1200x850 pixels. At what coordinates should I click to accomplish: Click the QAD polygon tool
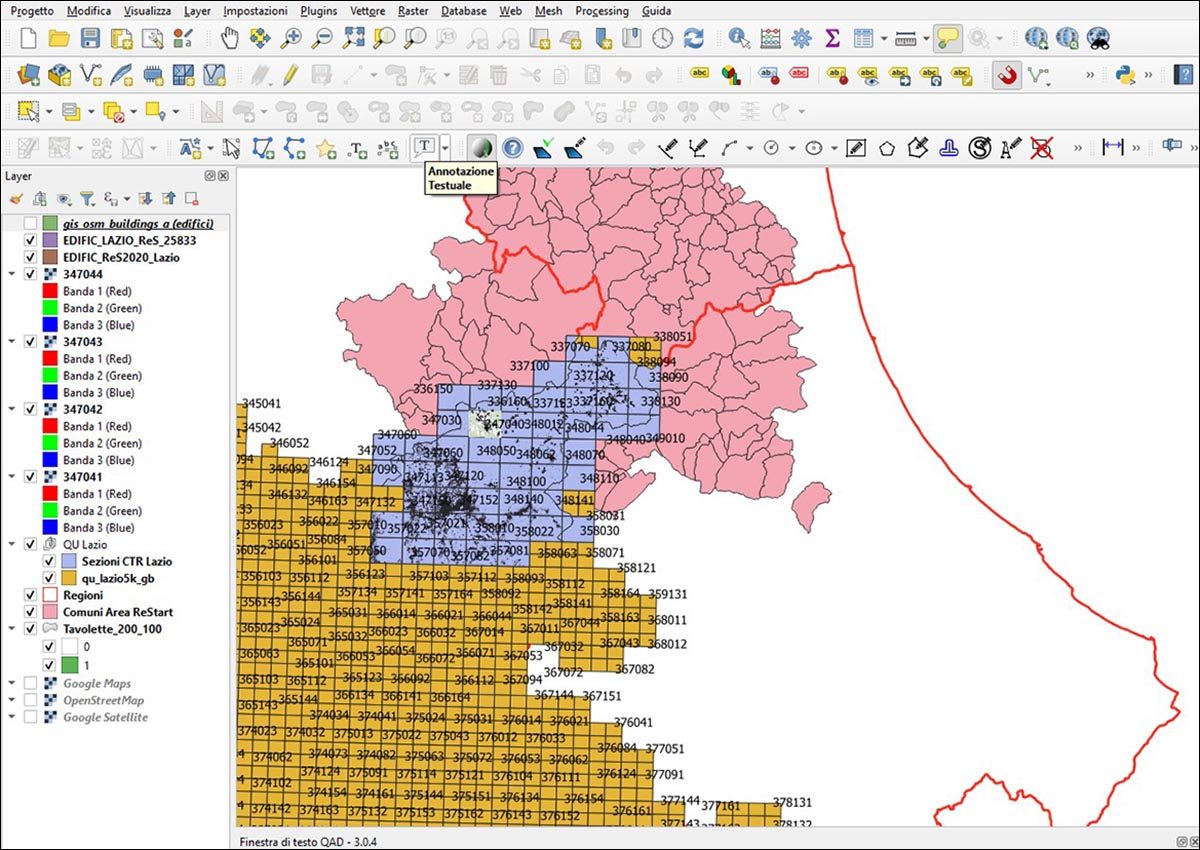pyautogui.click(x=886, y=147)
